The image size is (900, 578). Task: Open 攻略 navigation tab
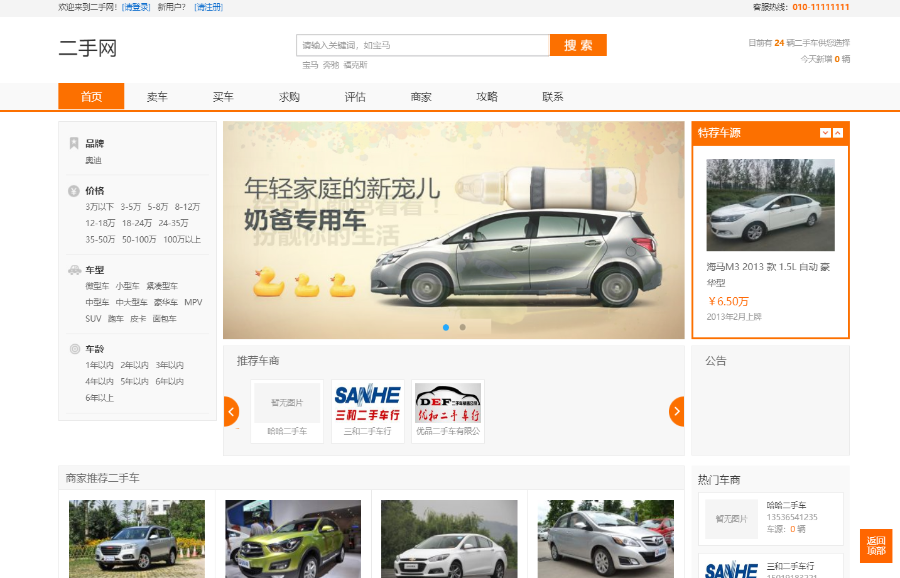[x=487, y=96]
